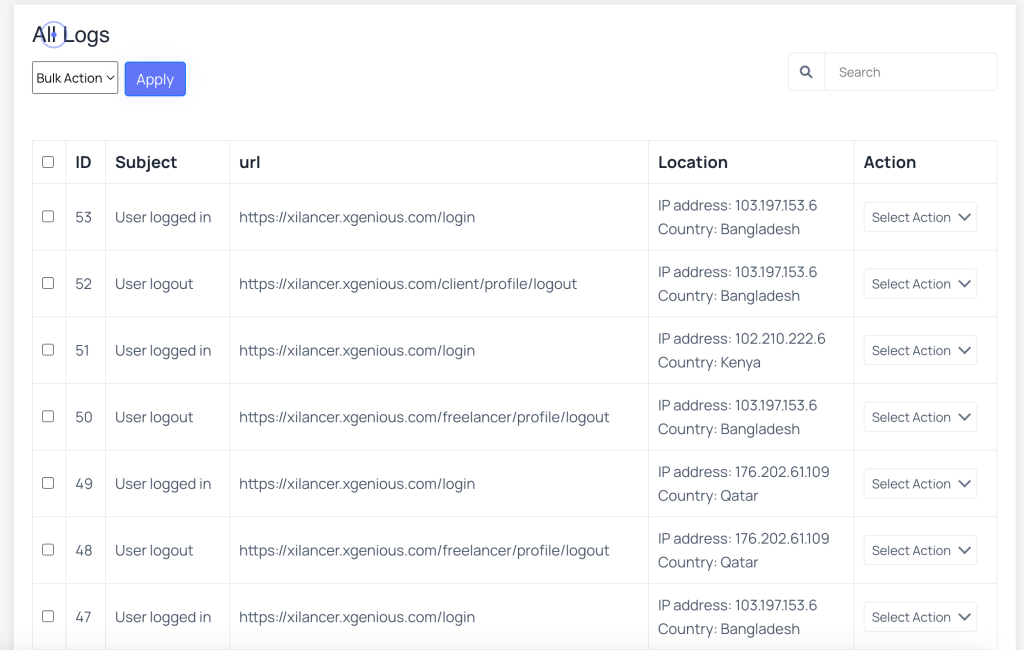Click the Action column header
The width and height of the screenshot is (1024, 650).
click(x=889, y=162)
